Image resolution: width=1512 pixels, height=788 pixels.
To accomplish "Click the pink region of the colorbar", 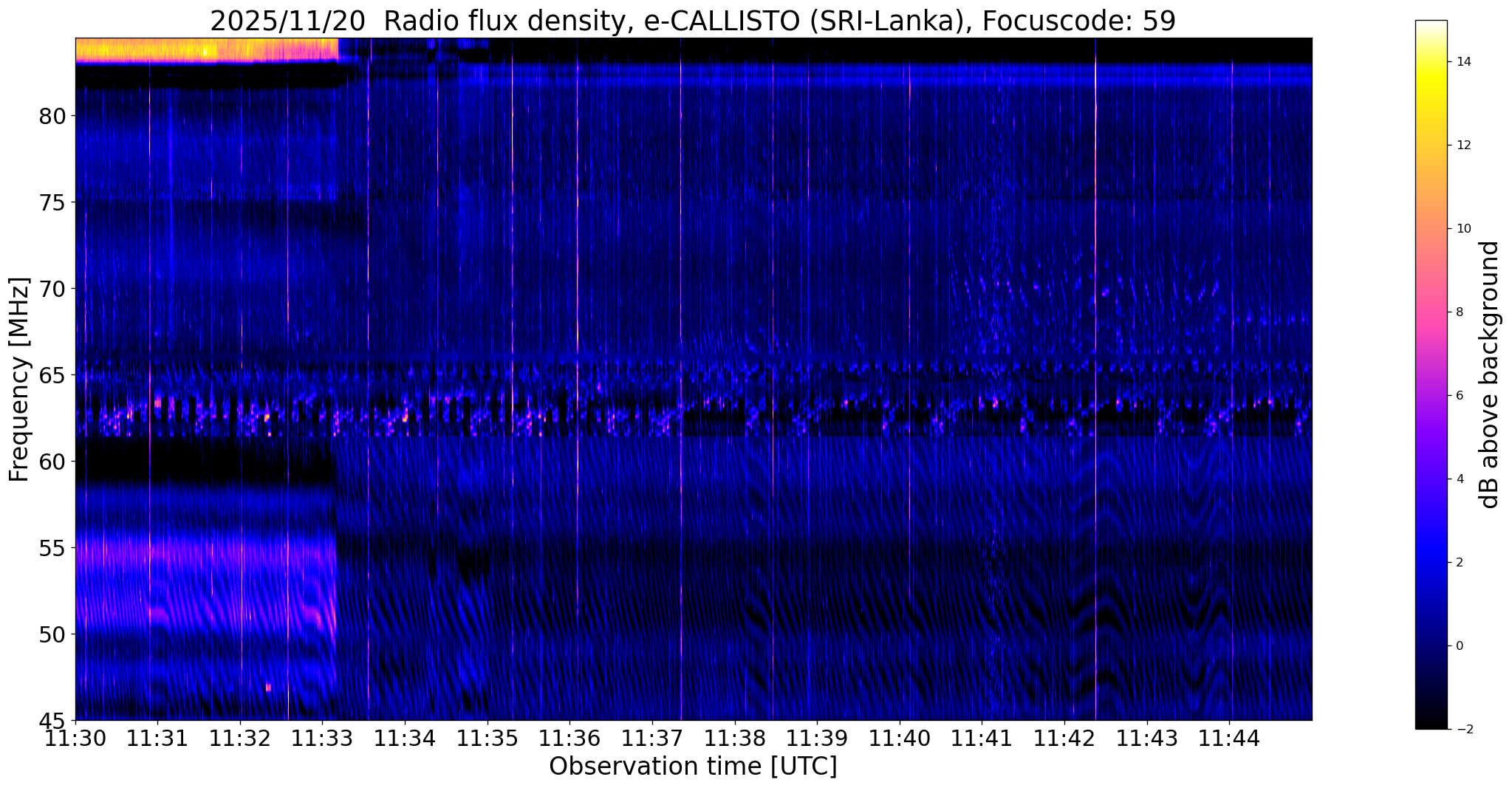I will click(1431, 312).
